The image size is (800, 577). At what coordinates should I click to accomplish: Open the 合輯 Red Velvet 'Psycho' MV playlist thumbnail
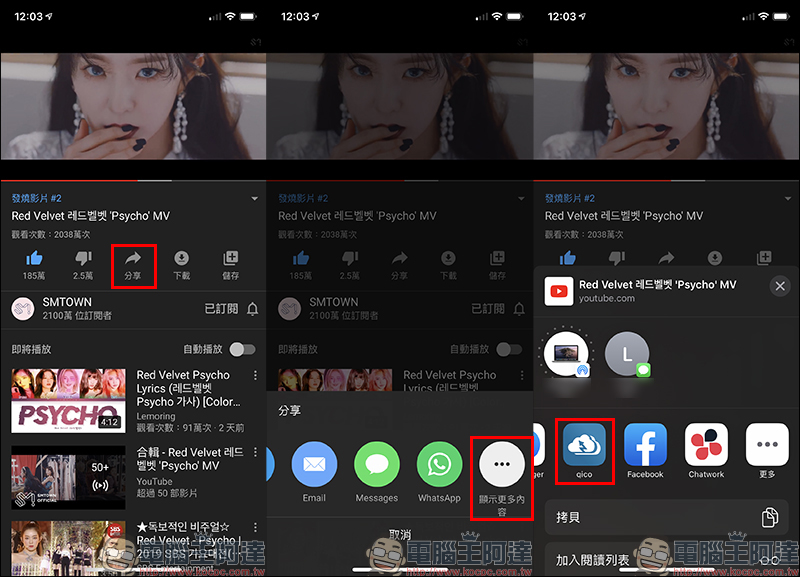click(x=68, y=478)
